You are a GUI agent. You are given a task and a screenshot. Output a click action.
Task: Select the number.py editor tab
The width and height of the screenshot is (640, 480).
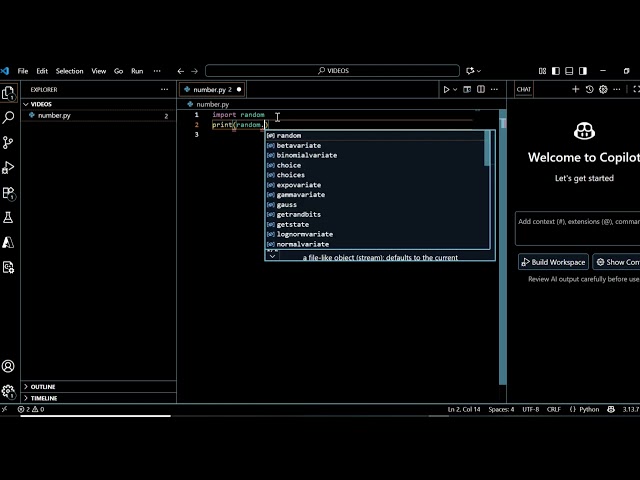click(x=212, y=89)
